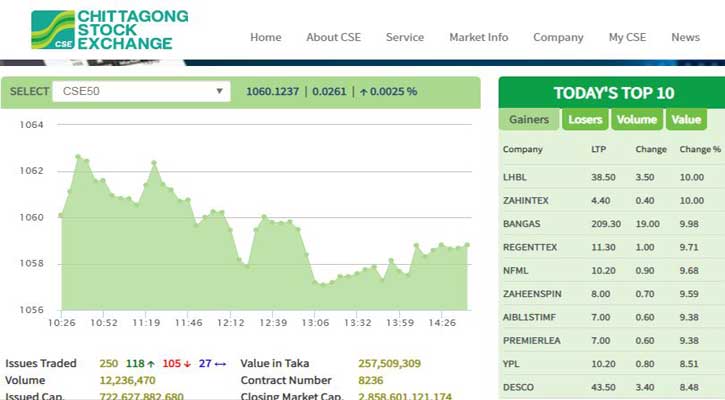Screen dimensions: 725x400
Task: Click YPL change percent 8.51
Action: (689, 364)
